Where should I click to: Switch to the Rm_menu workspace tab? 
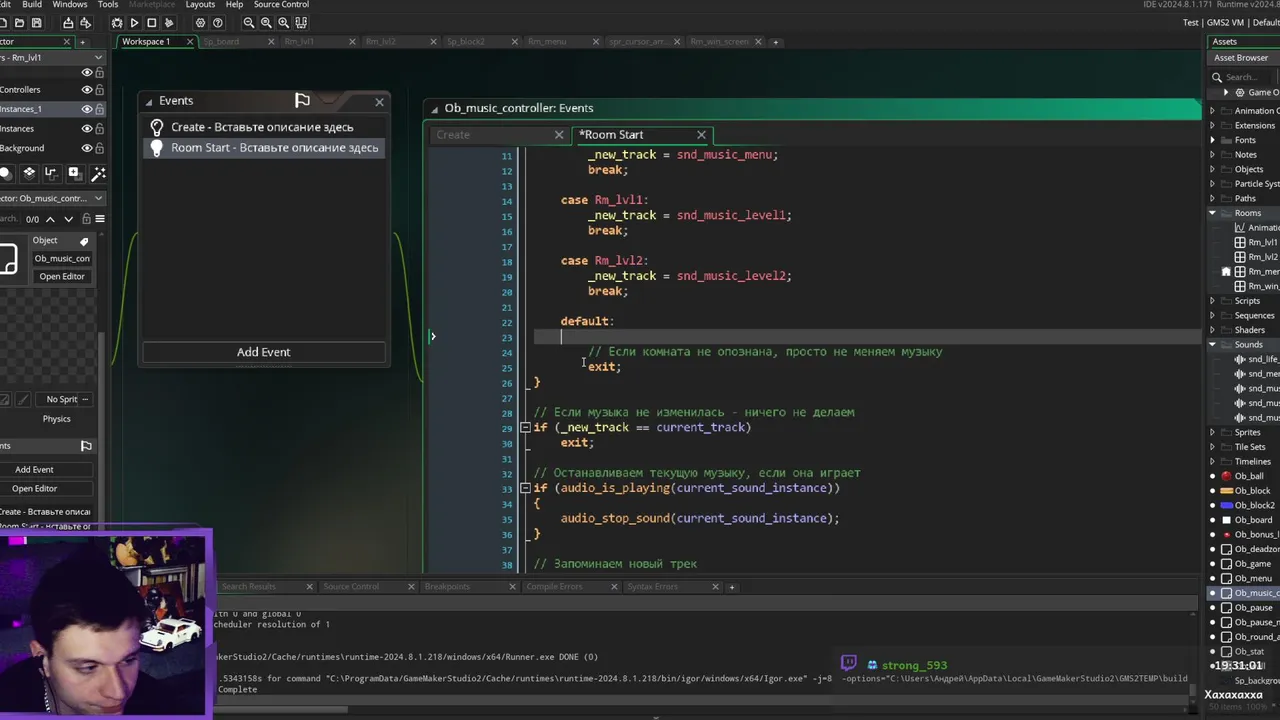point(547,42)
